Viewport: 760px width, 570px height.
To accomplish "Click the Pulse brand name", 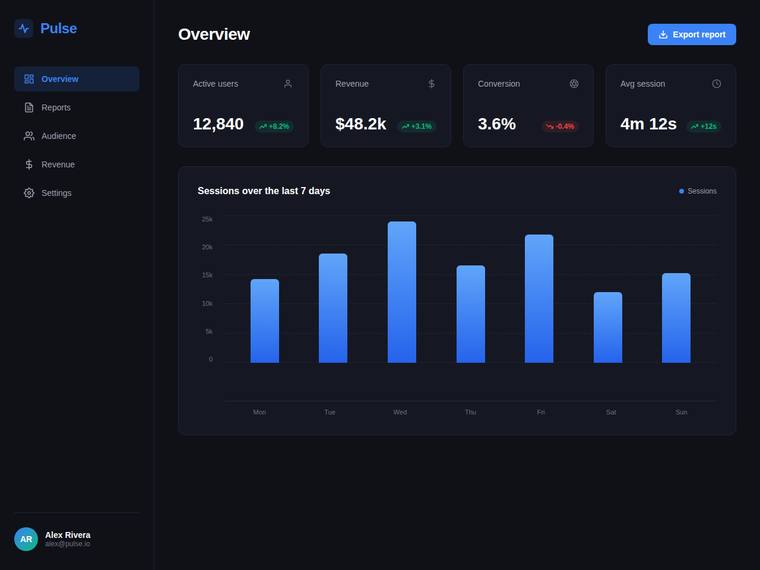I will click(x=59, y=29).
